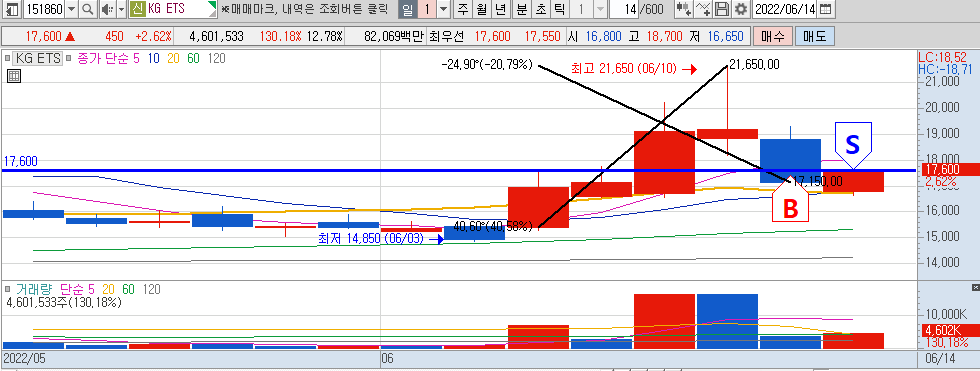Open the calendar date picker icon

826,9
